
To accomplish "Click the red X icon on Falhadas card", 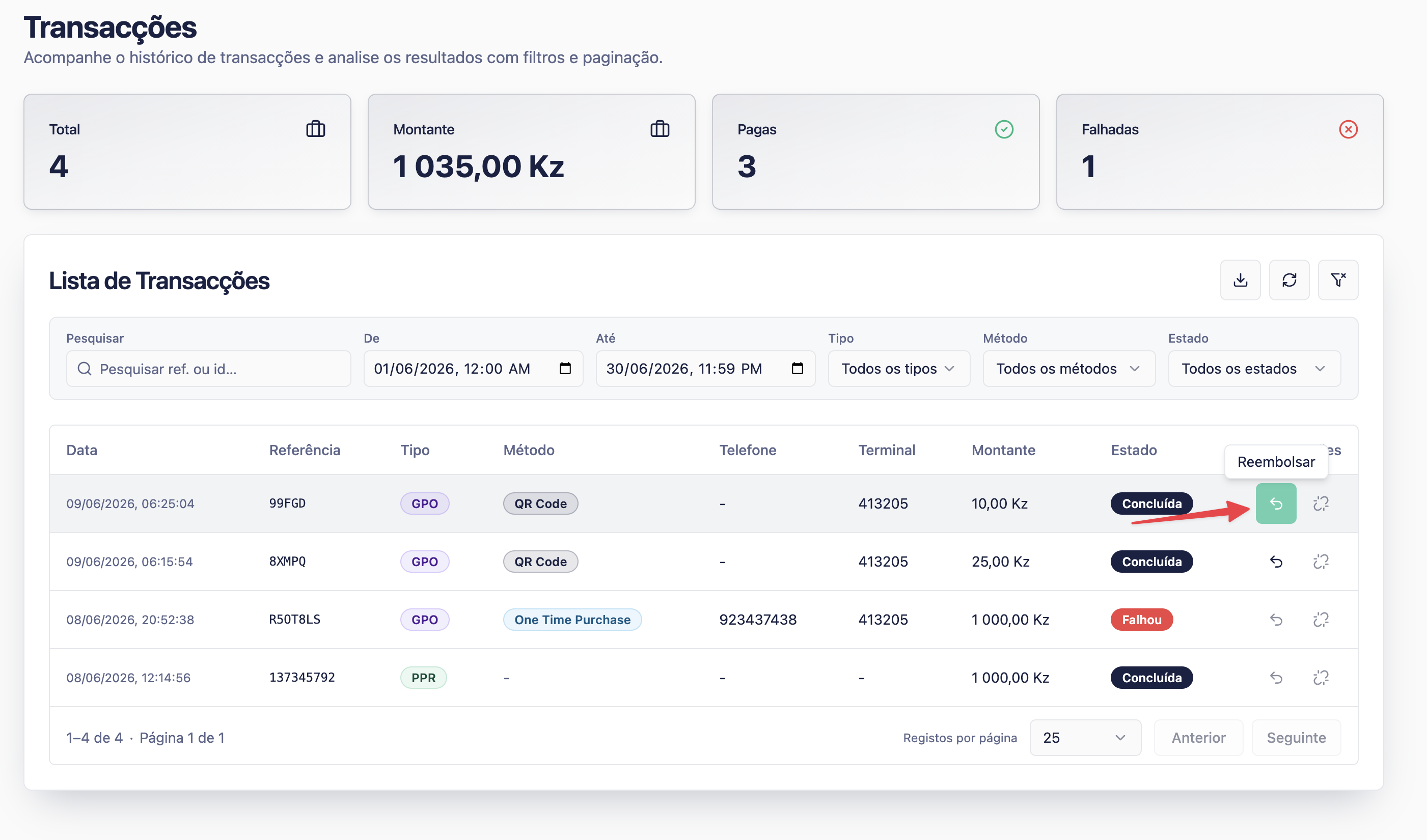I will click(1348, 129).
